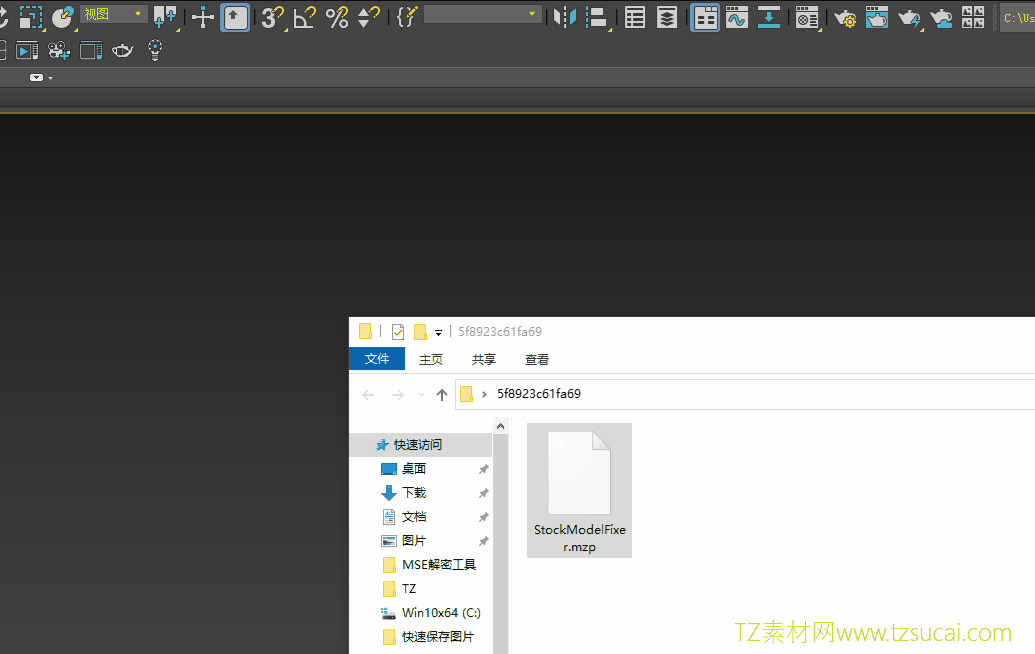Click the pin icon next to 下载
Screen dimensions: 1035x654
(483, 494)
